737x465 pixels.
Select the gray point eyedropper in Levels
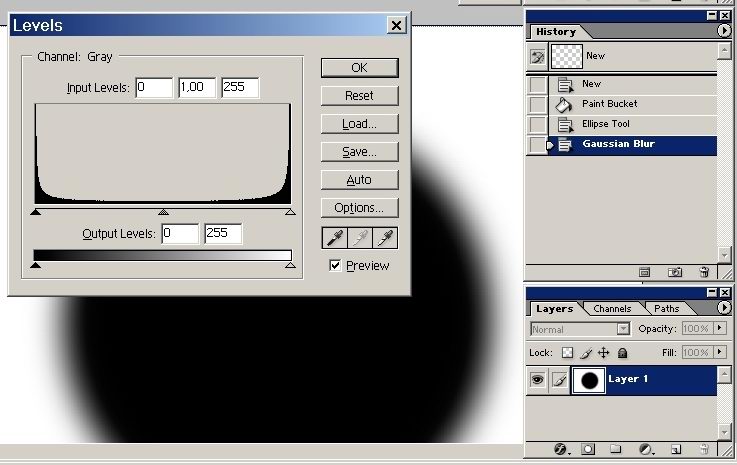(360, 237)
